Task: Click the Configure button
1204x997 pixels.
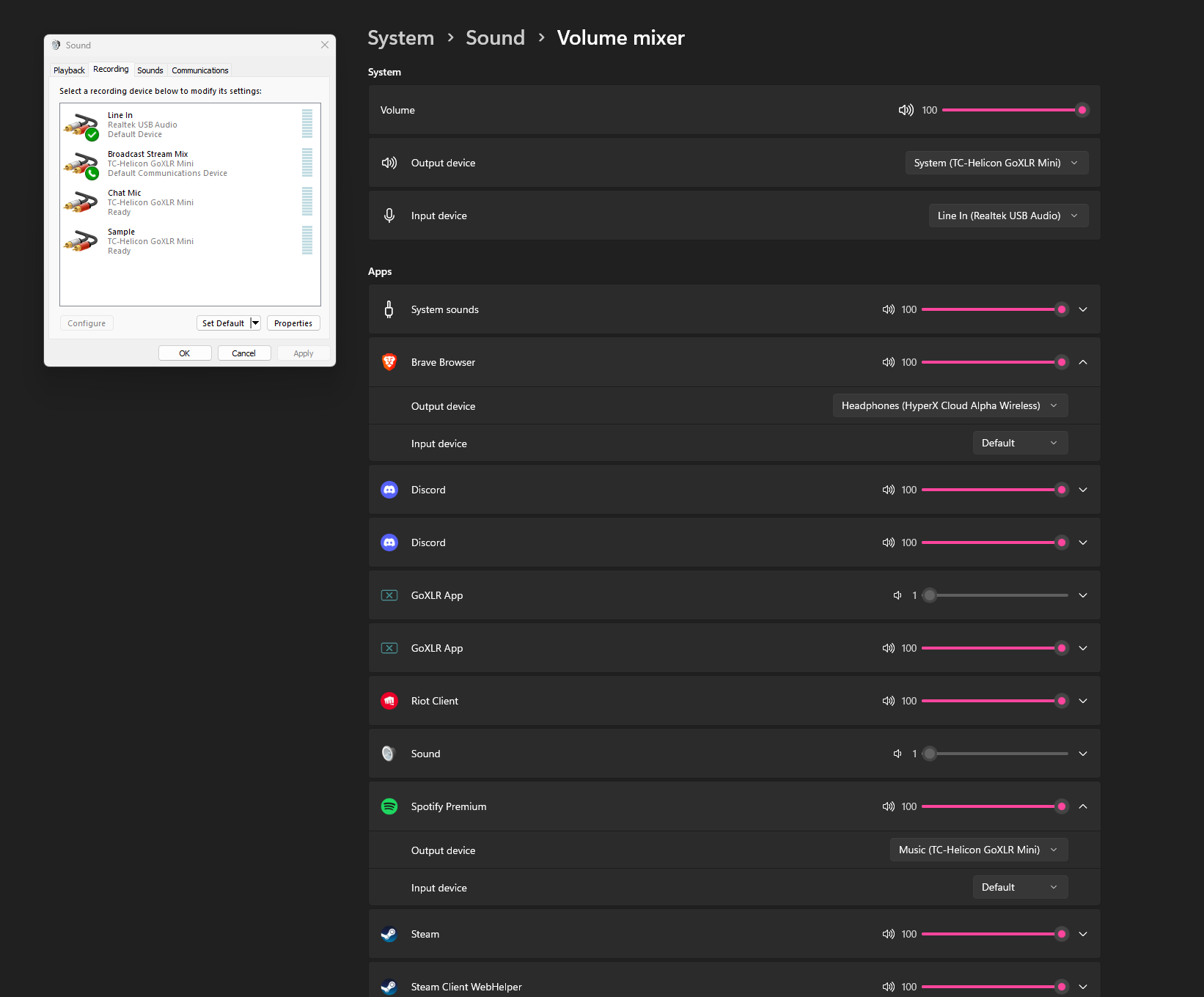Action: click(87, 323)
